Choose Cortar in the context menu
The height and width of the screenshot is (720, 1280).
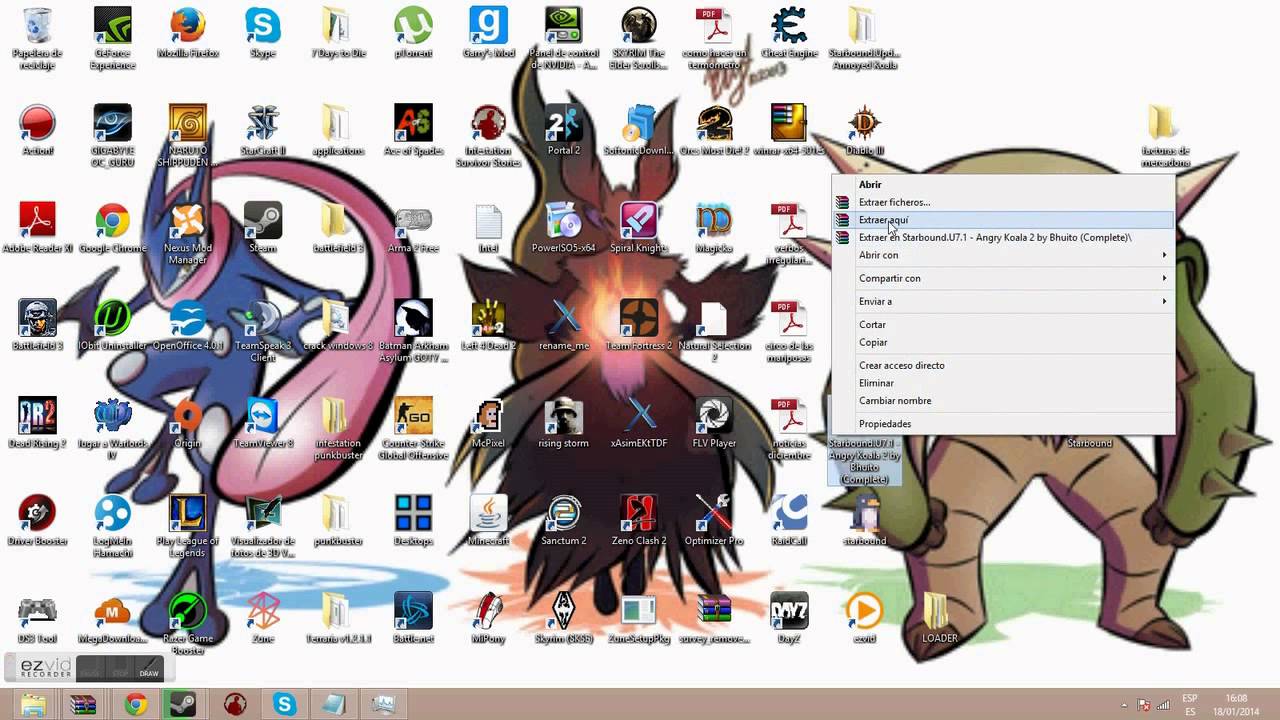coord(1003,324)
